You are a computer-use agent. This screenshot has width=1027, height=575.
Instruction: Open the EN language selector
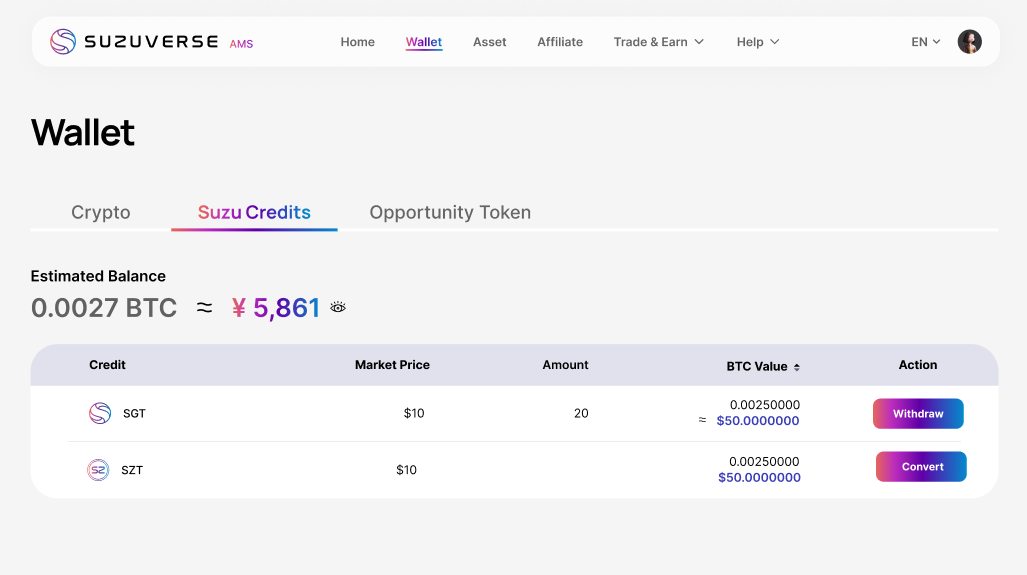click(x=926, y=42)
